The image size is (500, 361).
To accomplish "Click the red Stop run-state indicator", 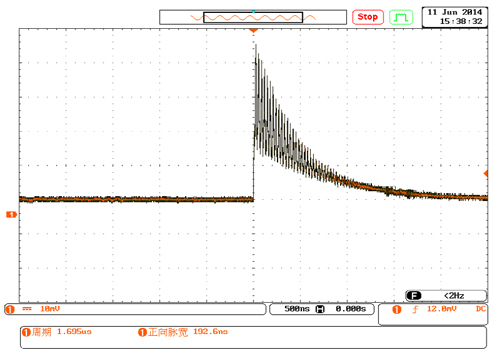I will click(368, 17).
